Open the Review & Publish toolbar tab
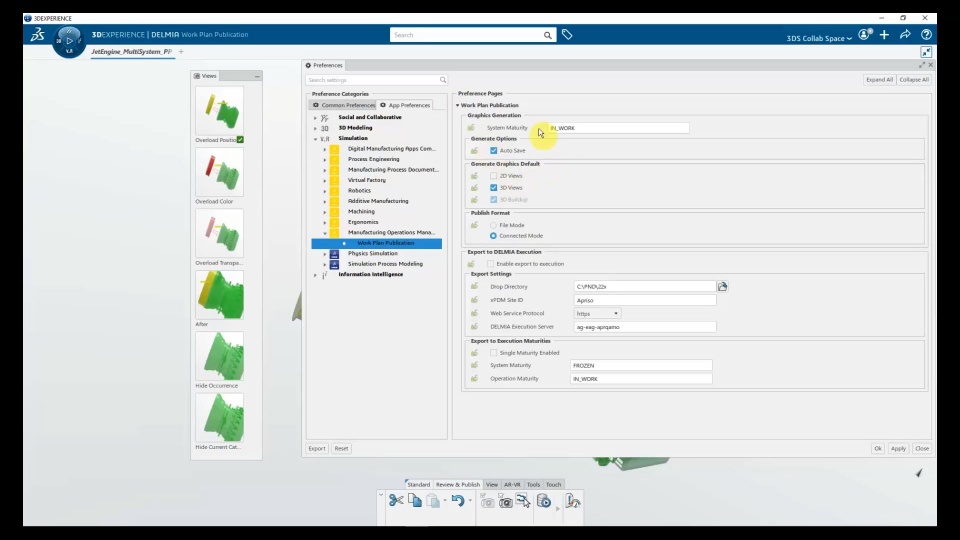Viewport: 960px width, 540px height. tap(457, 484)
